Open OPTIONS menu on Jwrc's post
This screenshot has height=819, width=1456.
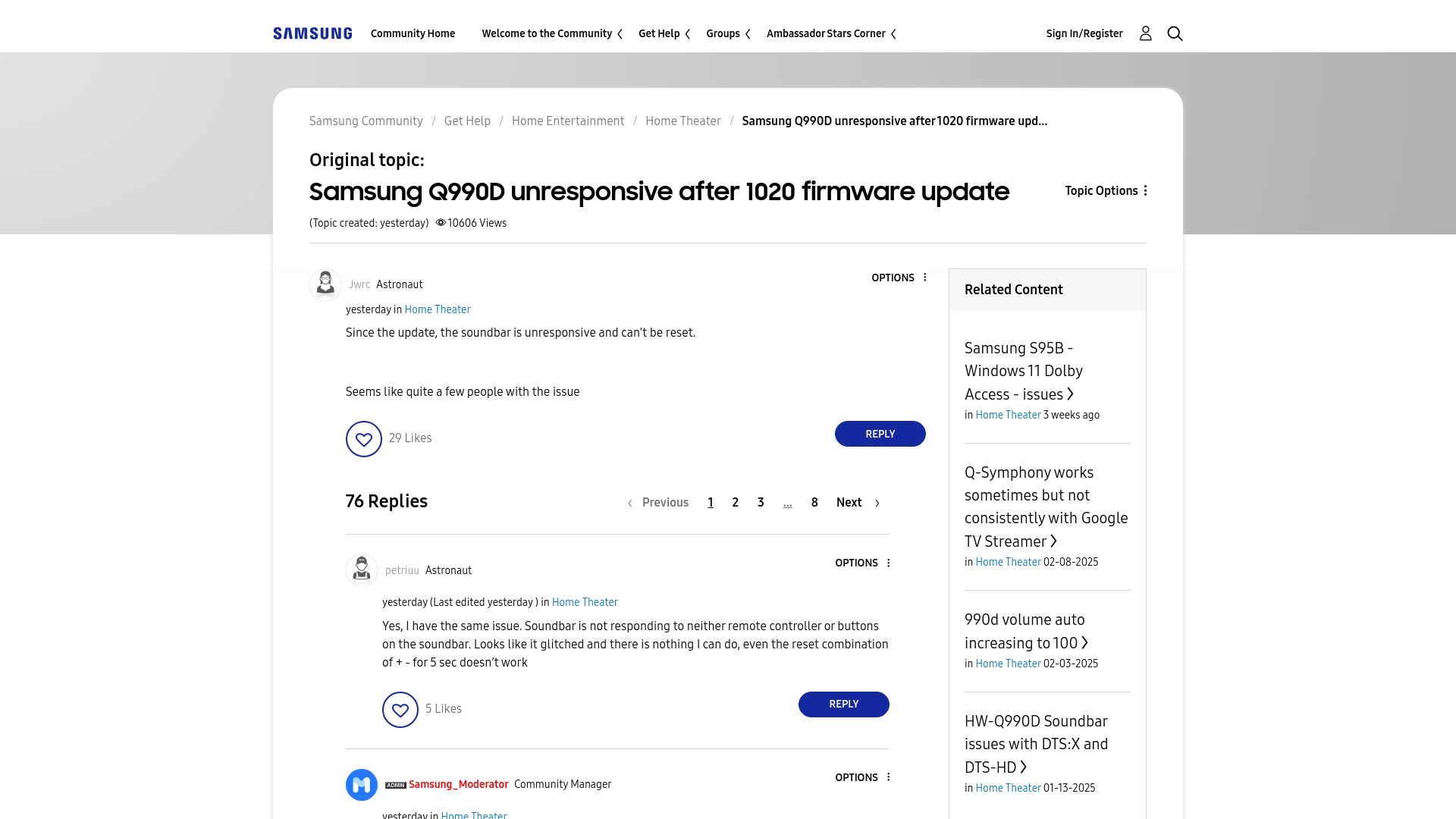tap(900, 278)
